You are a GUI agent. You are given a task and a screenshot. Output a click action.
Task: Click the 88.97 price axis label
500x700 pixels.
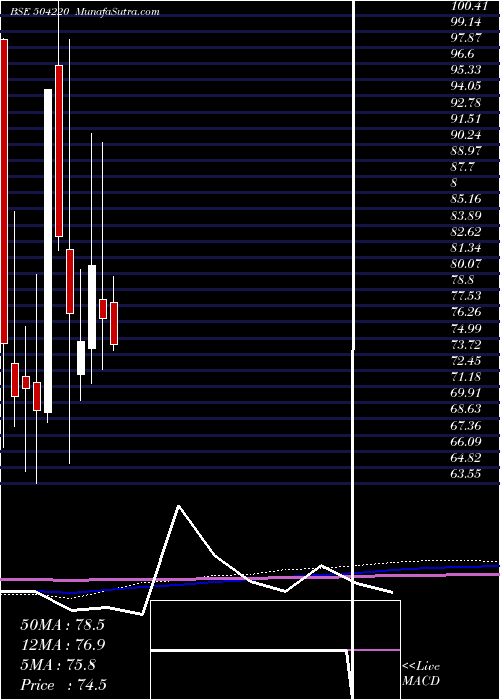pos(466,151)
